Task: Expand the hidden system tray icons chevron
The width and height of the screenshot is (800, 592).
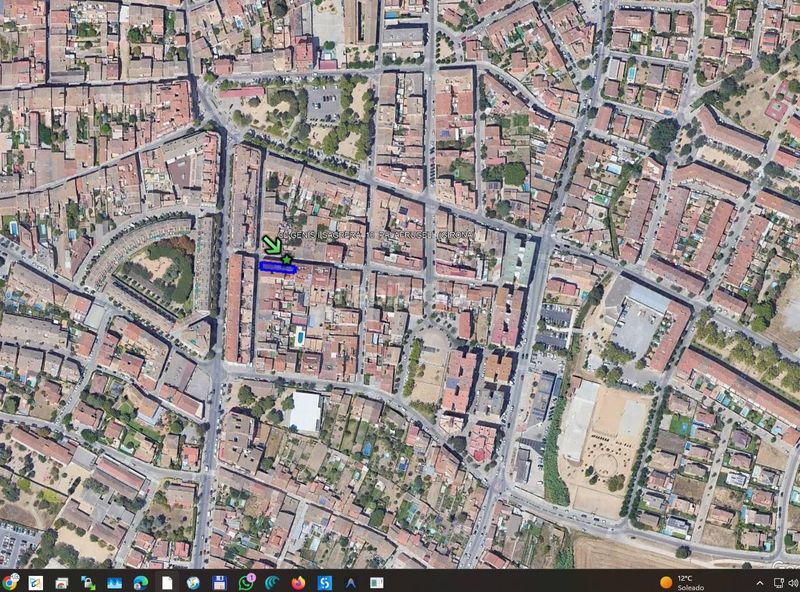Action: click(x=760, y=582)
